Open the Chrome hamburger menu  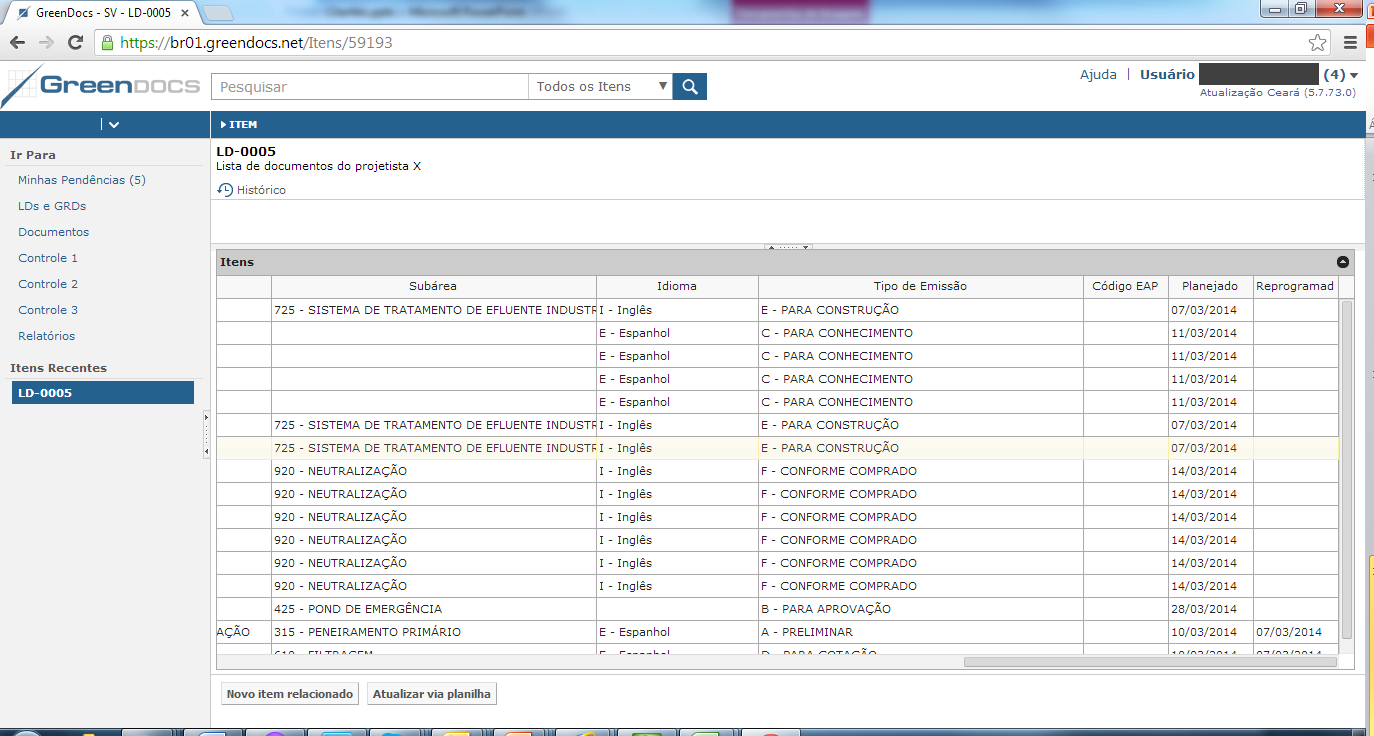pyautogui.click(x=1351, y=43)
